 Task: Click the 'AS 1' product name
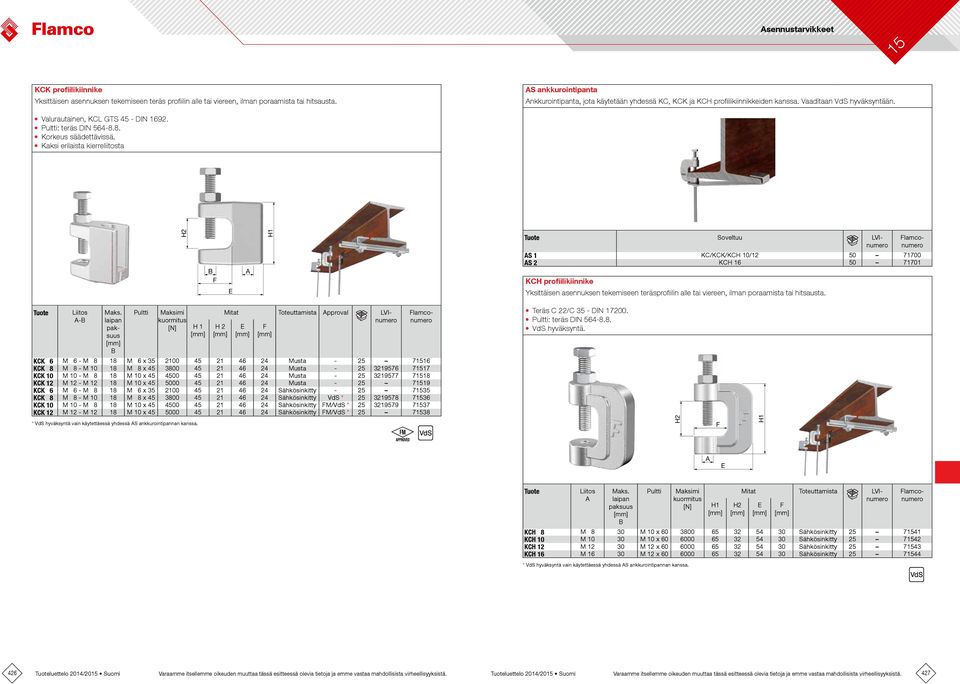[x=531, y=255]
